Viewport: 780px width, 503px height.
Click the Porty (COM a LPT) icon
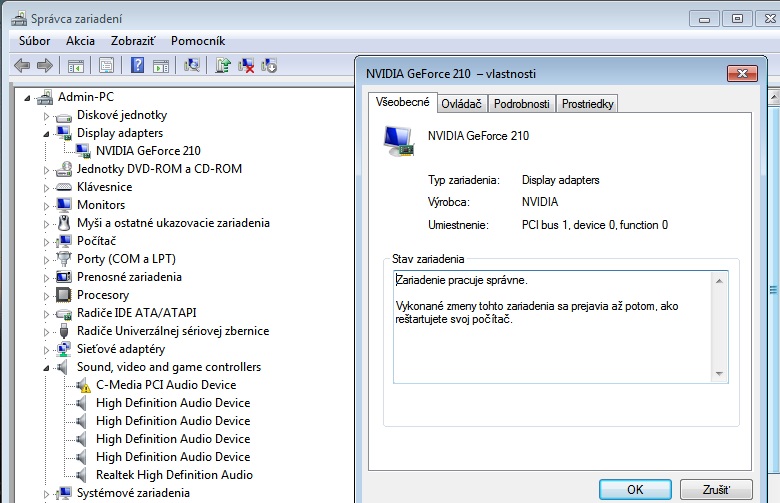point(64,259)
